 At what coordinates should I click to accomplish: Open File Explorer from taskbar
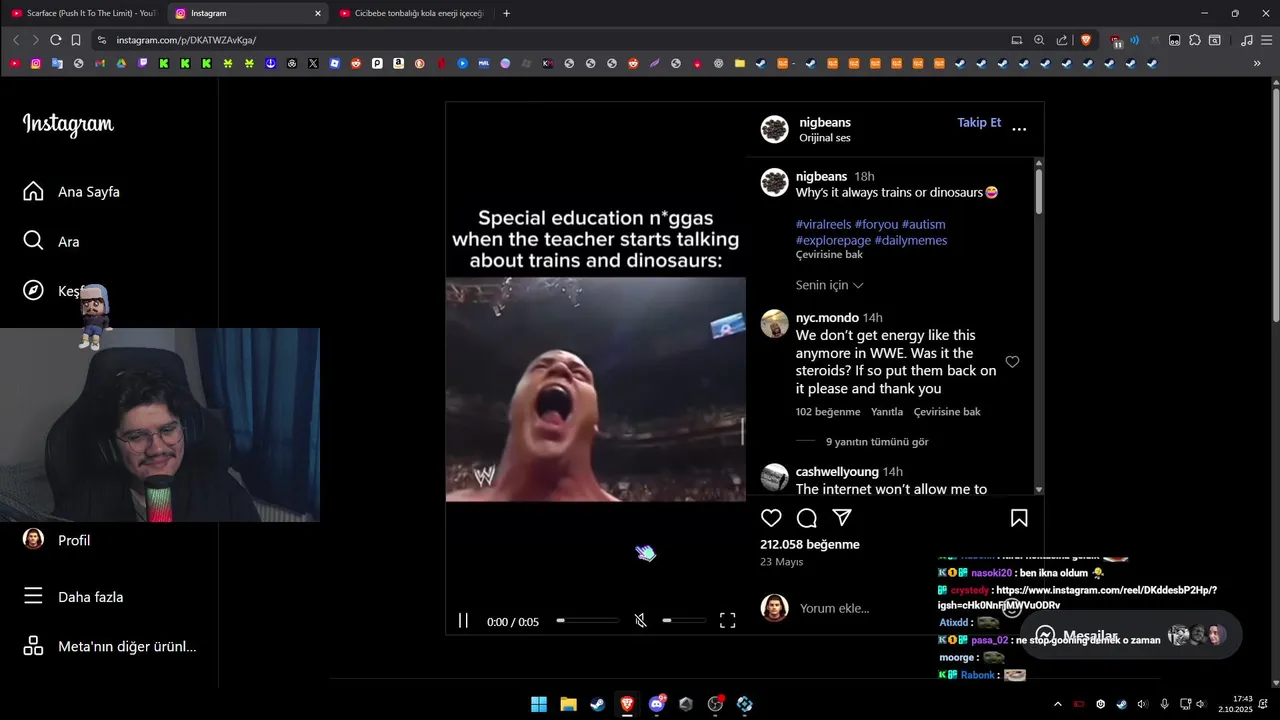[x=568, y=704]
